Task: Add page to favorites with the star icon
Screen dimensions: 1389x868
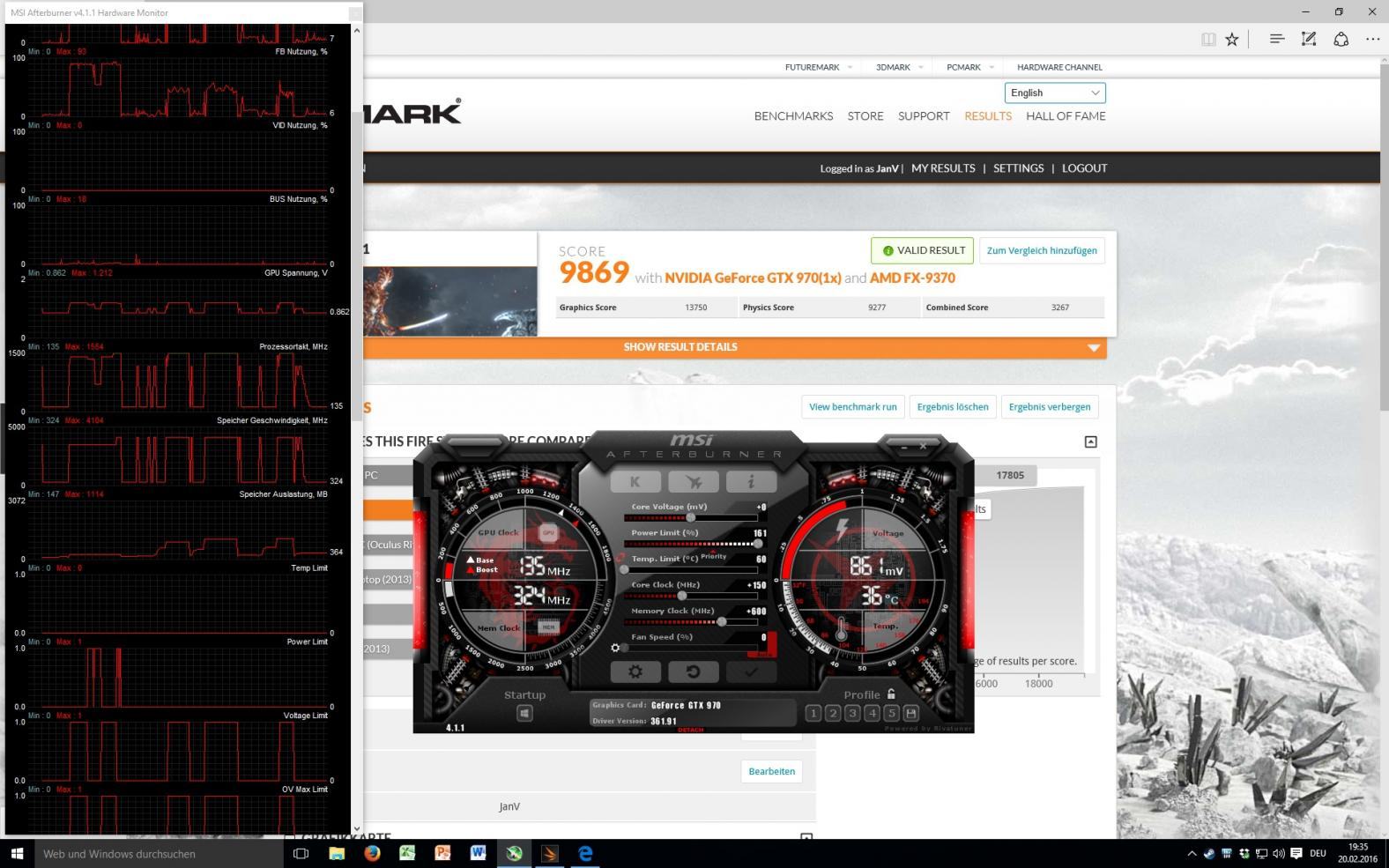Action: 1232,39
